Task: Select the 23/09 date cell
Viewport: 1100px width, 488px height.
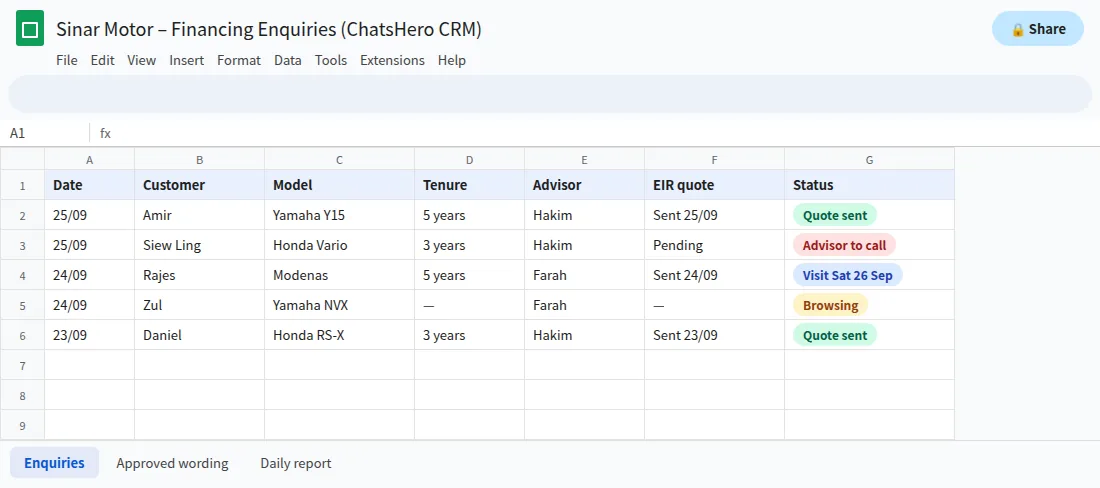Action: [90, 335]
